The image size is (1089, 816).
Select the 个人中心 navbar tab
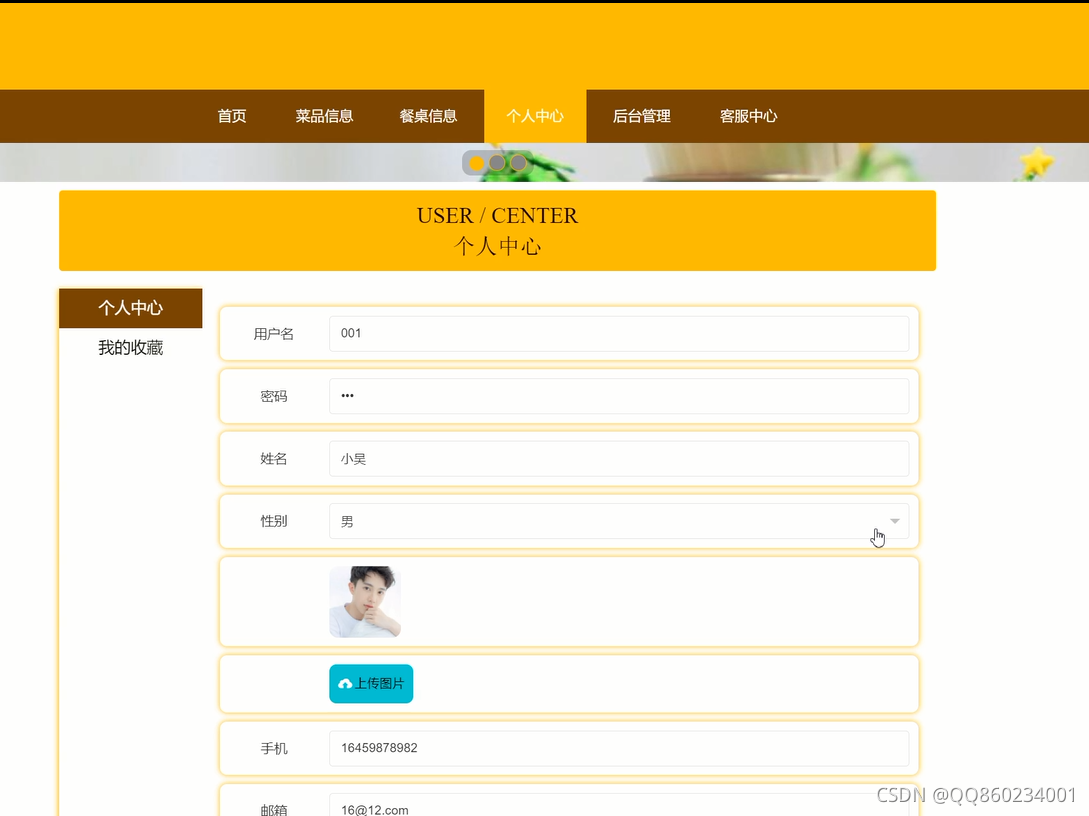click(x=535, y=116)
